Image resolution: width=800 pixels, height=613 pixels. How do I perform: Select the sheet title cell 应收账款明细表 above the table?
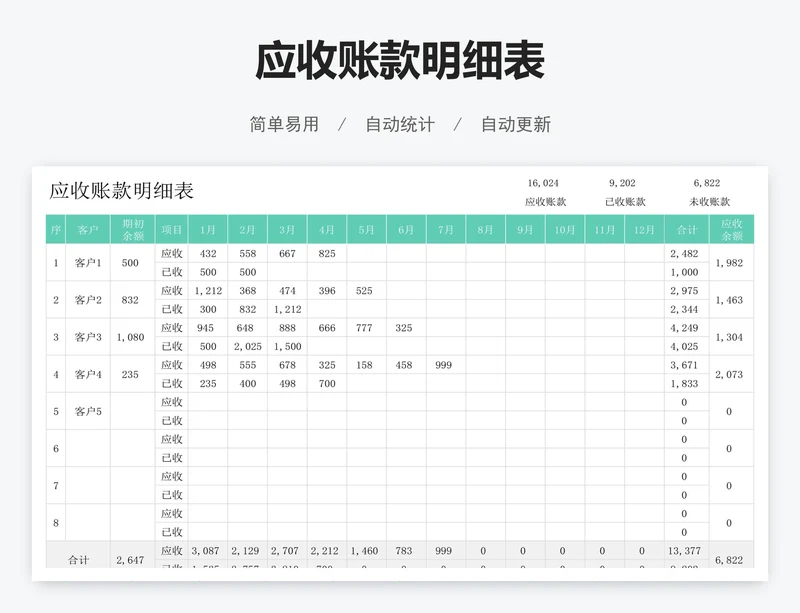point(121,191)
